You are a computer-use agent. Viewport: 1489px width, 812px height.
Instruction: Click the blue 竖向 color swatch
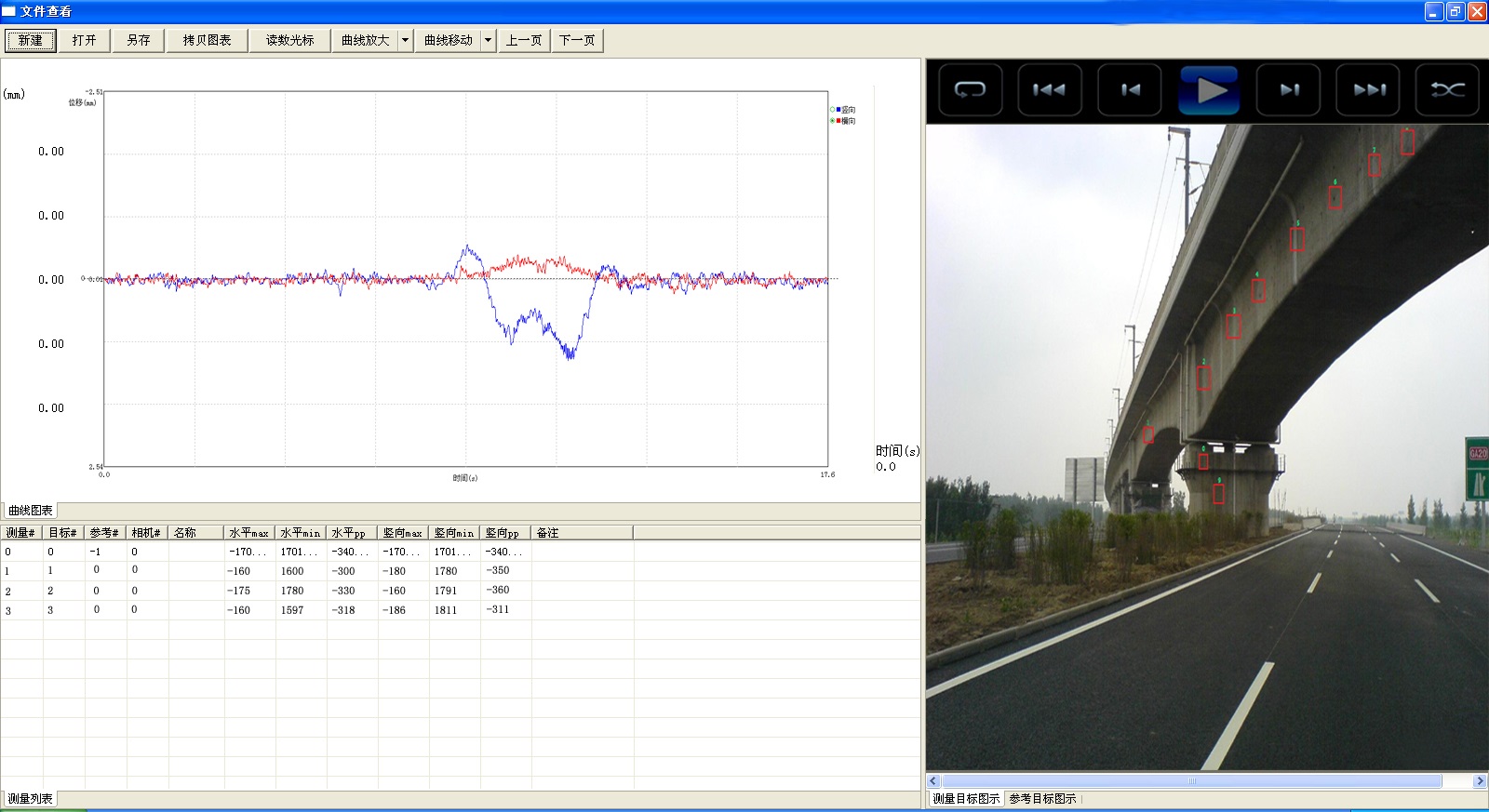tap(838, 110)
